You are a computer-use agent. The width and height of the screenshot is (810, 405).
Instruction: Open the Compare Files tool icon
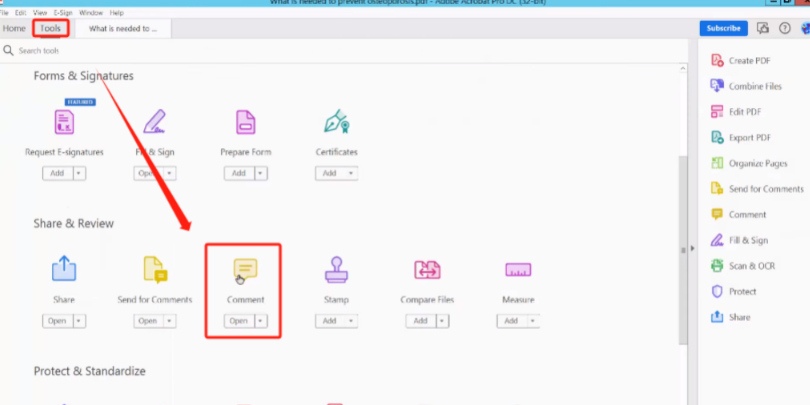pos(427,270)
